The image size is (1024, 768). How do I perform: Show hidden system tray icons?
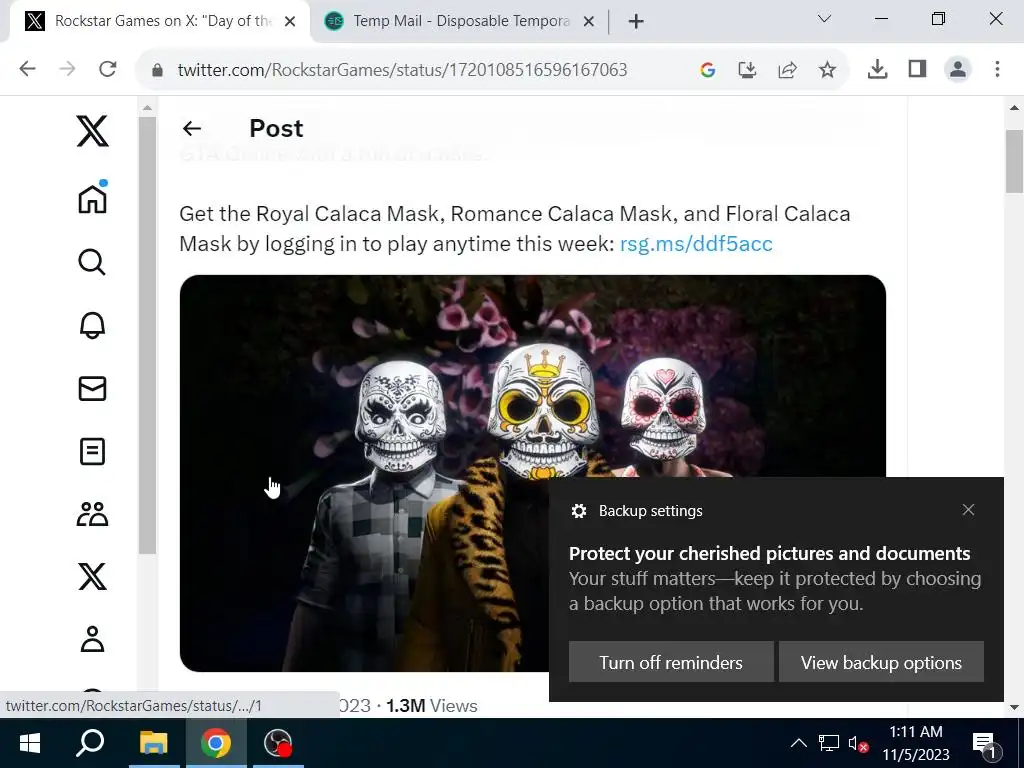pos(799,743)
